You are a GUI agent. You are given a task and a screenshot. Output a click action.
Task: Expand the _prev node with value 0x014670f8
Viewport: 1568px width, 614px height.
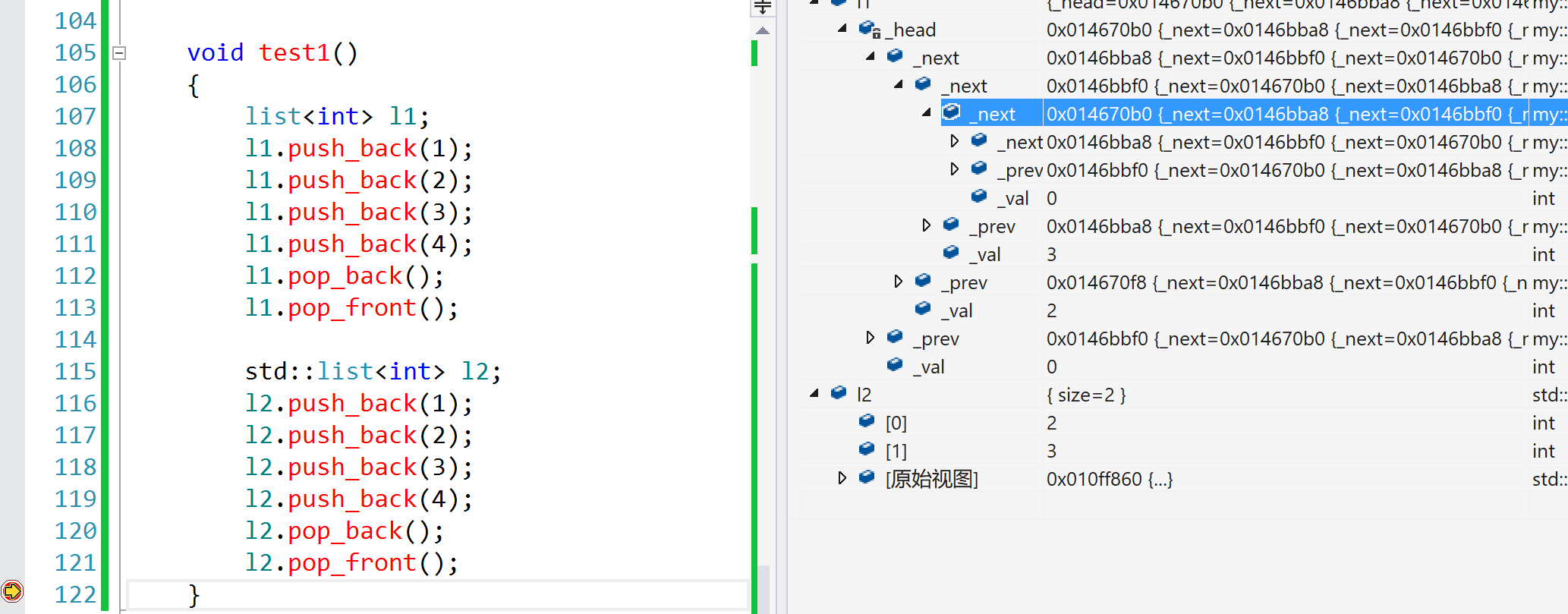(899, 282)
